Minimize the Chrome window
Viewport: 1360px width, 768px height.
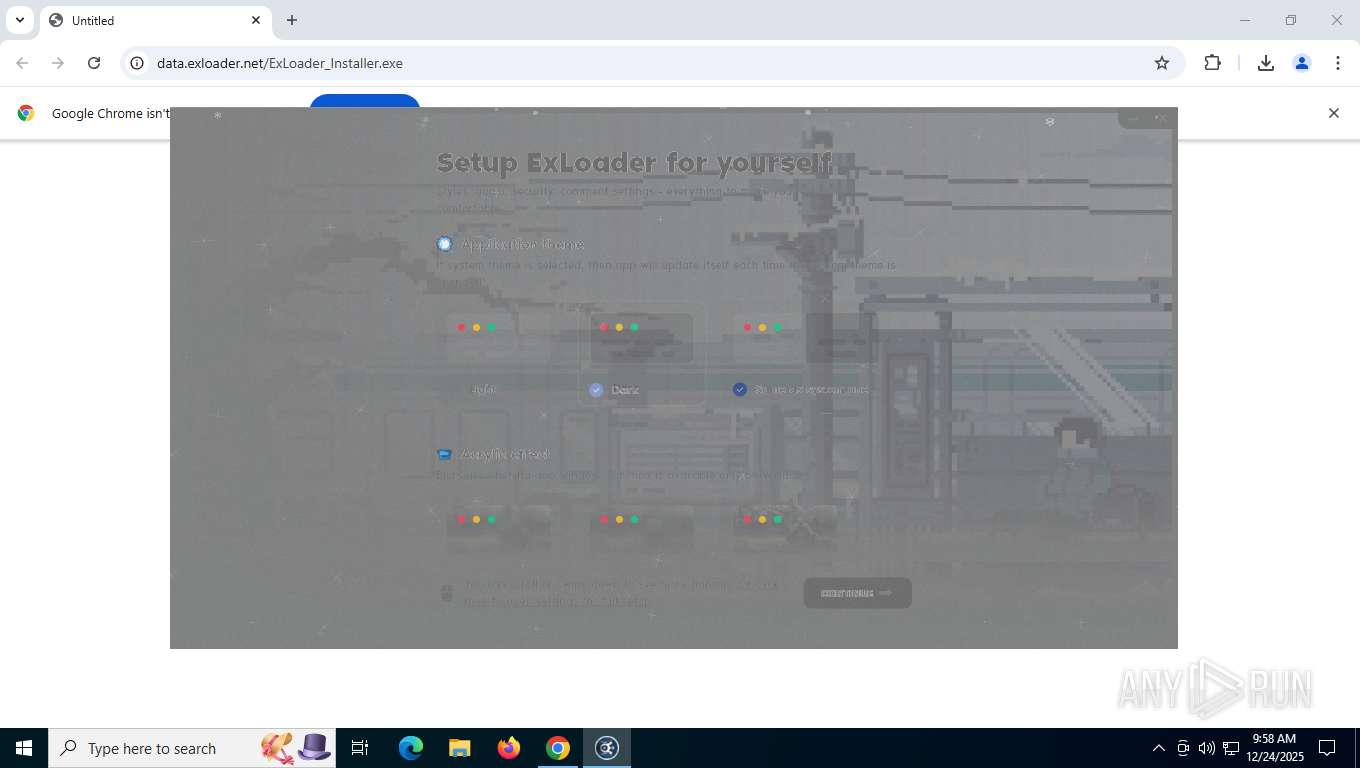[1245, 20]
